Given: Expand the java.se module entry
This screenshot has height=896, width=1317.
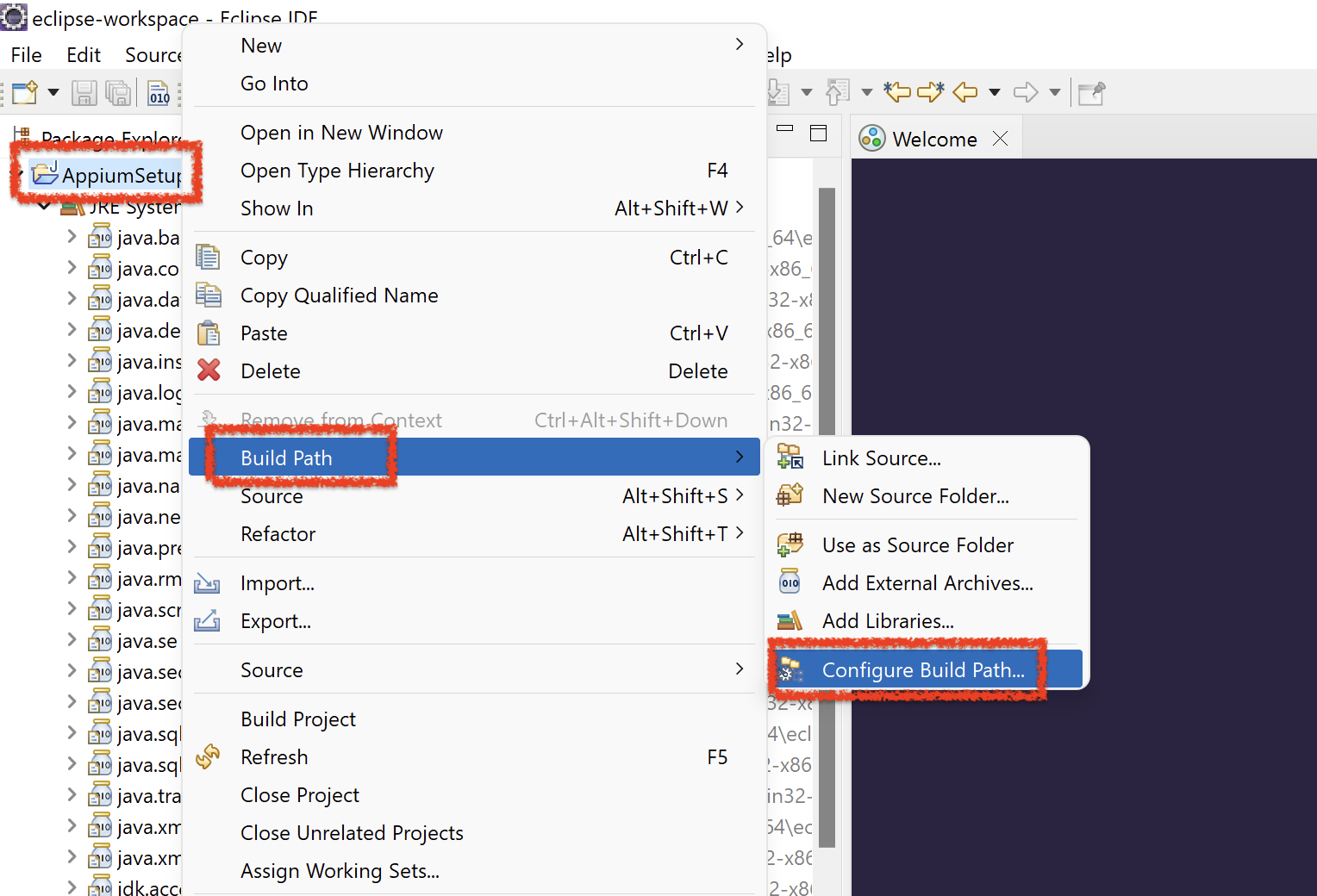Looking at the screenshot, I should click(72, 639).
